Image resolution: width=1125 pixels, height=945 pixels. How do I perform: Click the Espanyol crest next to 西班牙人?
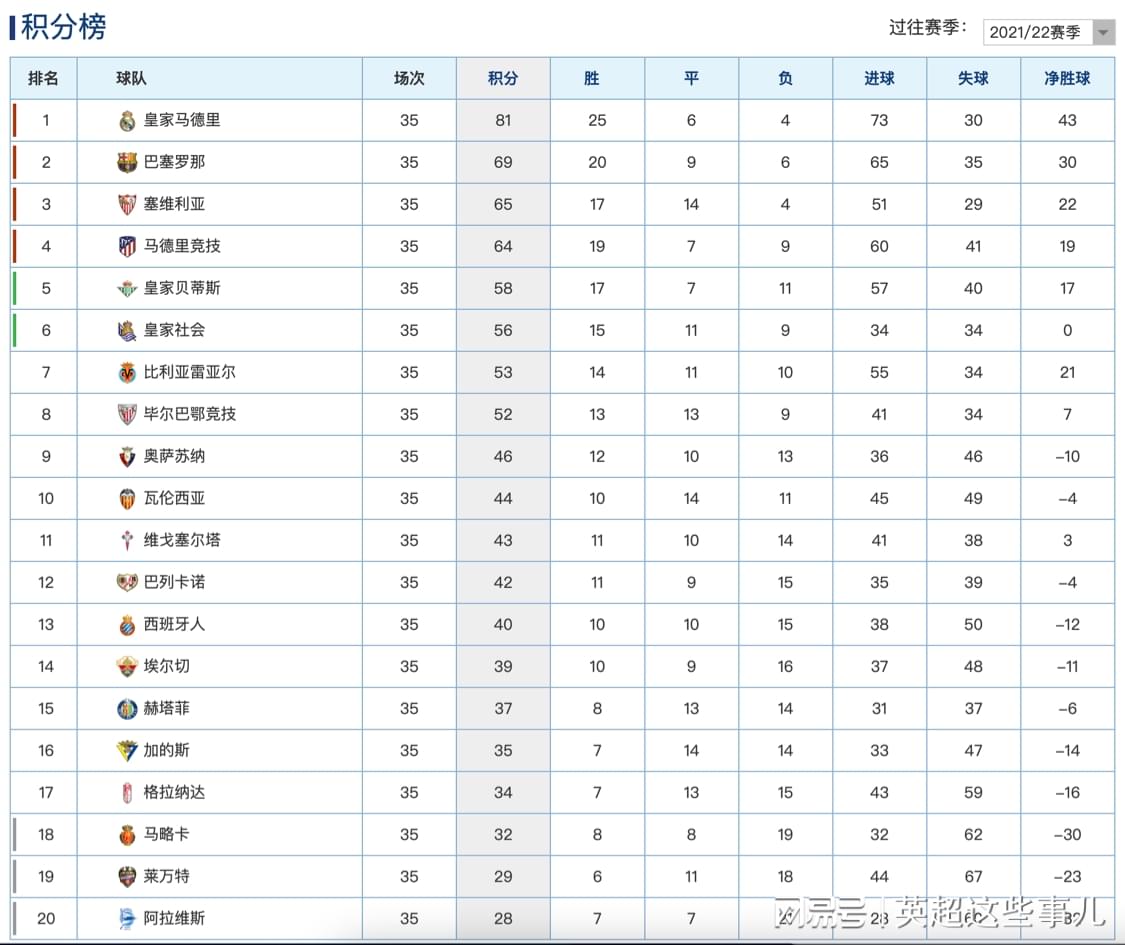(127, 625)
